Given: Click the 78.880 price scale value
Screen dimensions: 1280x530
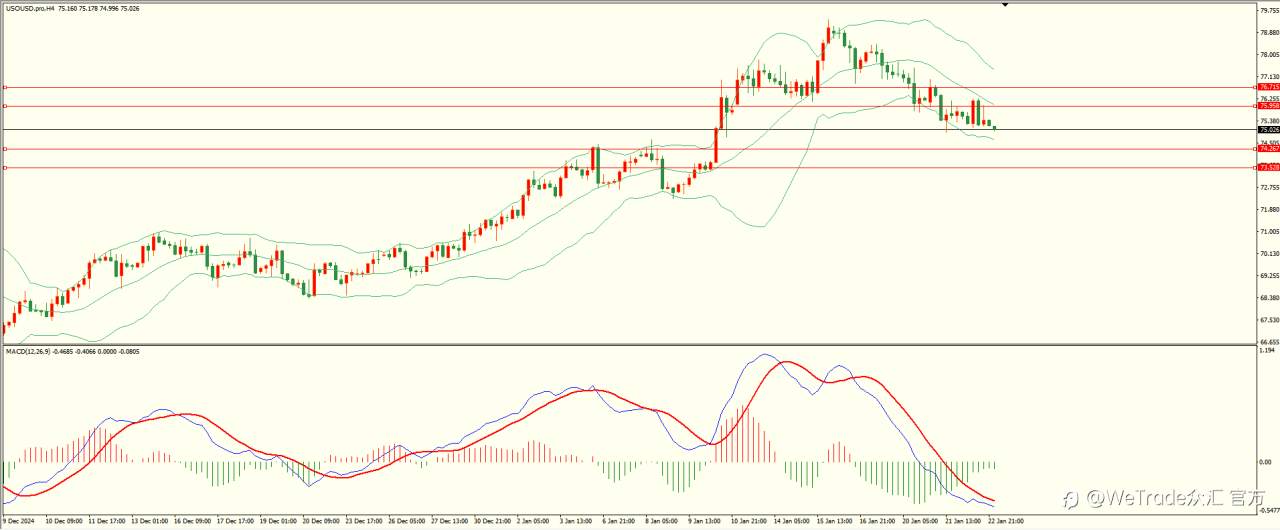Looking at the screenshot, I should coord(1269,33).
